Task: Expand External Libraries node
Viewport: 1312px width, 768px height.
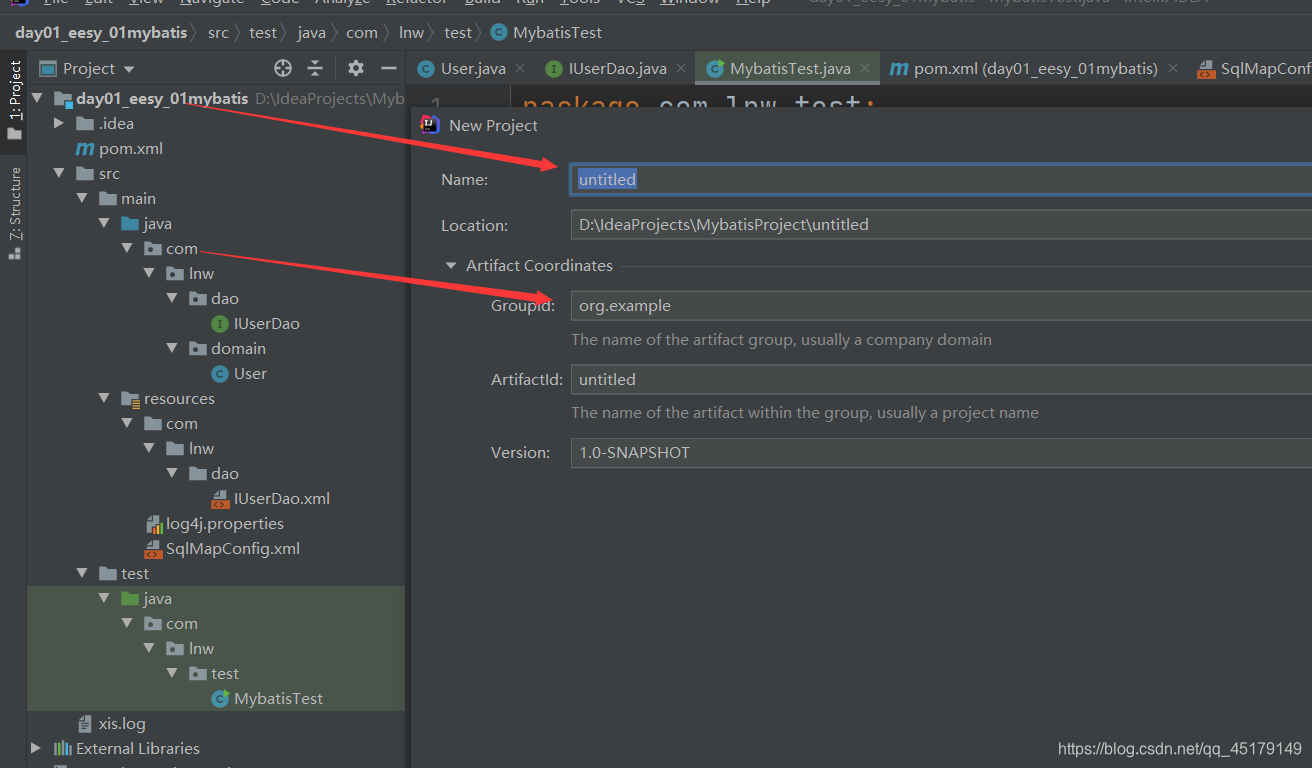Action: [x=37, y=748]
